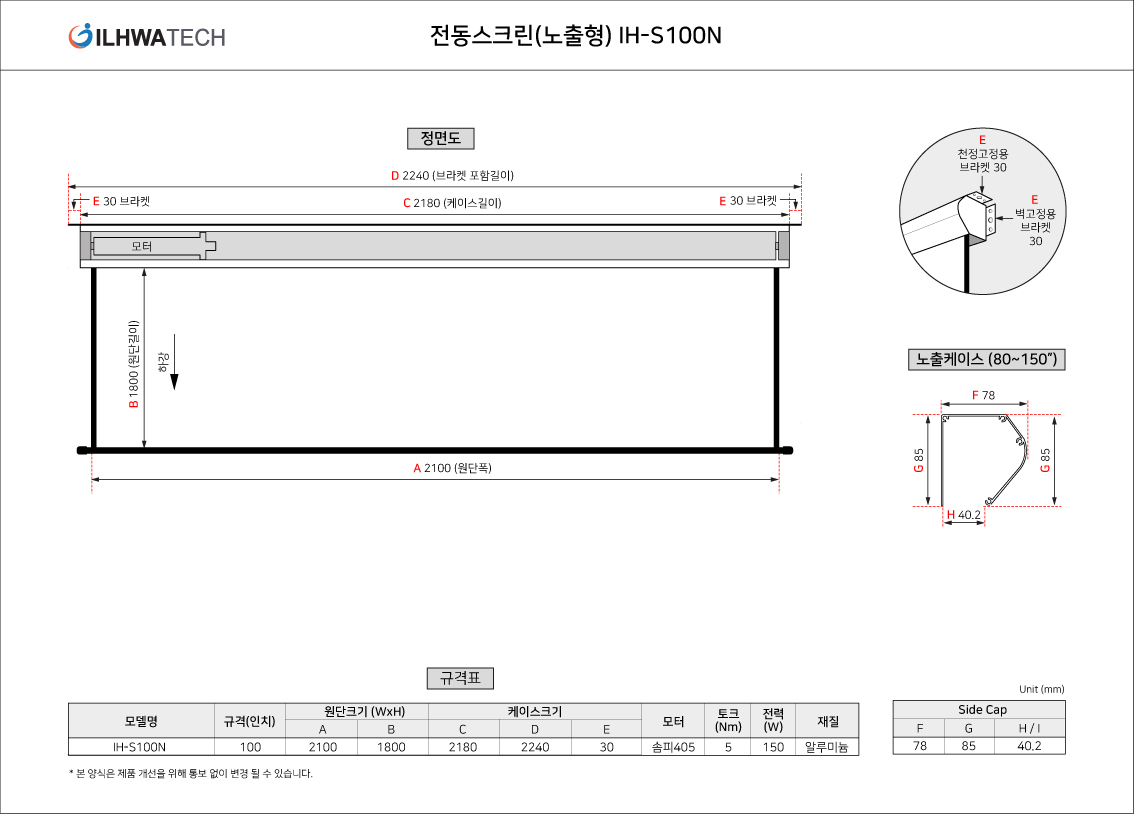The image size is (1134, 814).
Task: Select the 정면도 section label
Action: coord(440,139)
